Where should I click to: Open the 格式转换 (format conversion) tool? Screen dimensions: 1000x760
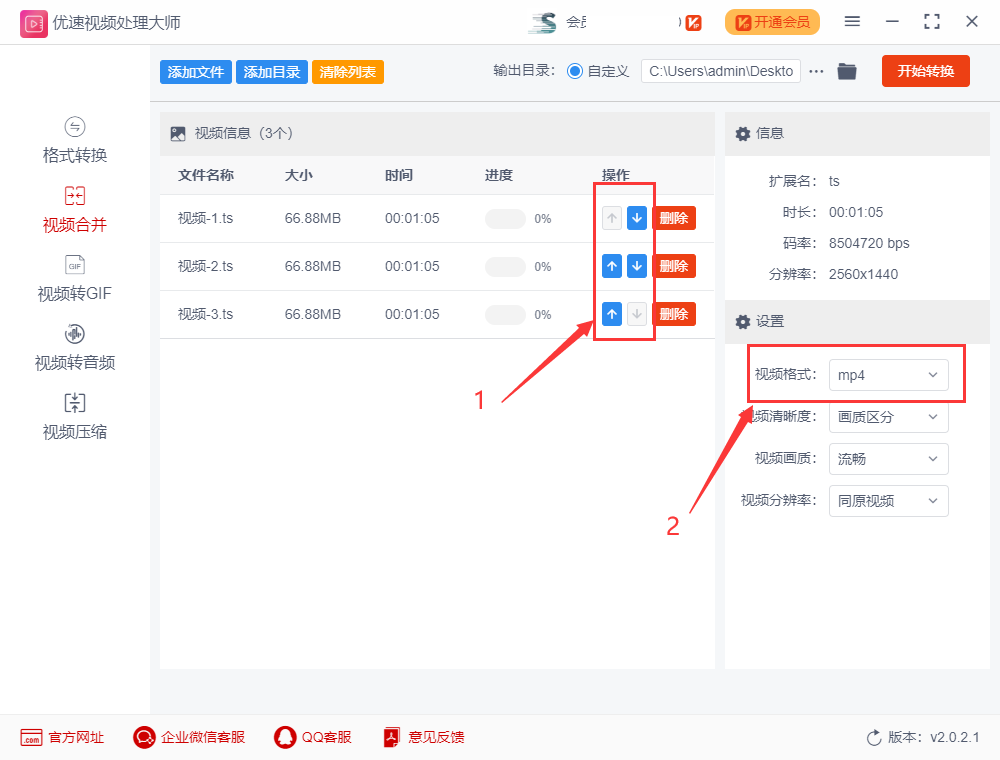[74, 140]
